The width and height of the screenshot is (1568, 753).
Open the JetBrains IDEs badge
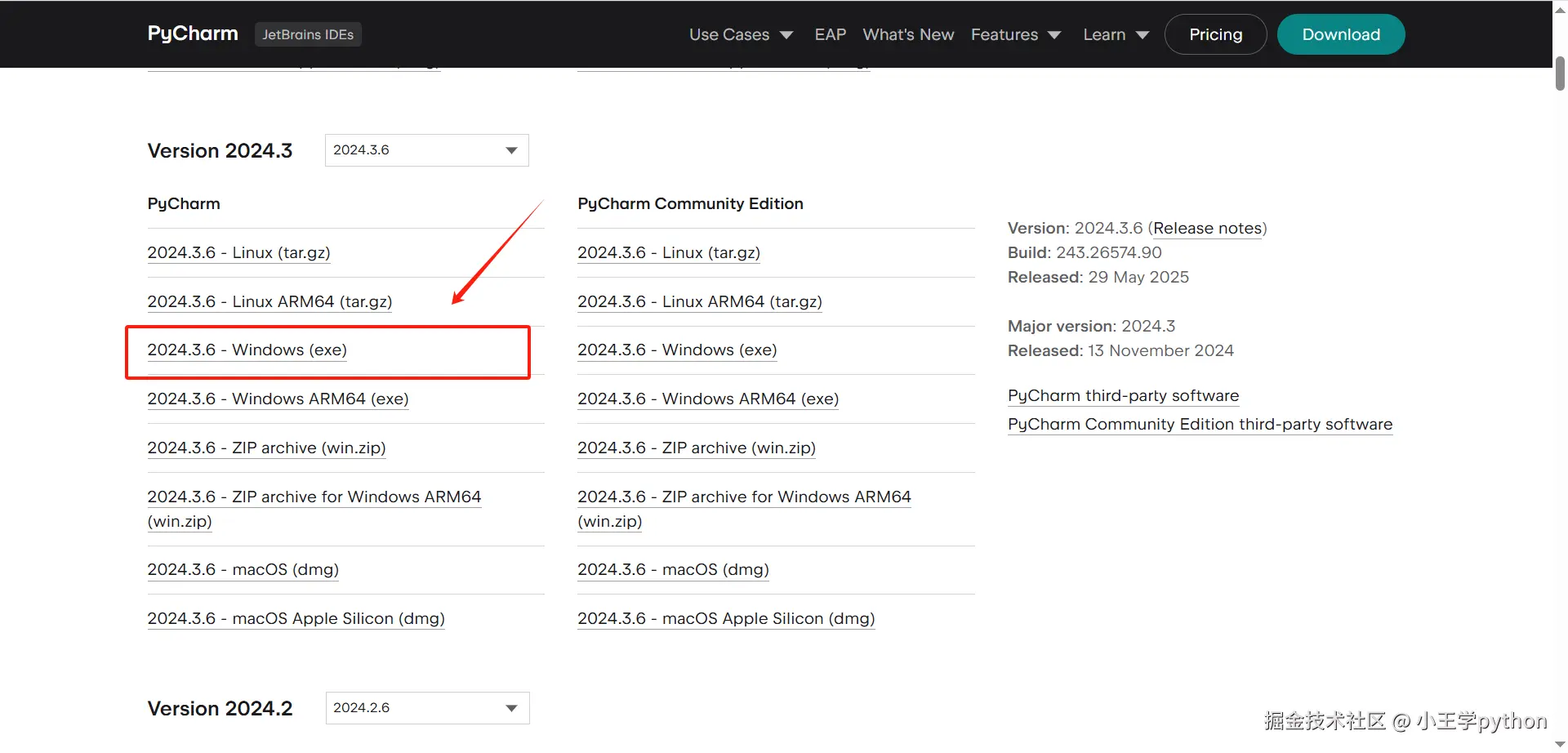(308, 34)
